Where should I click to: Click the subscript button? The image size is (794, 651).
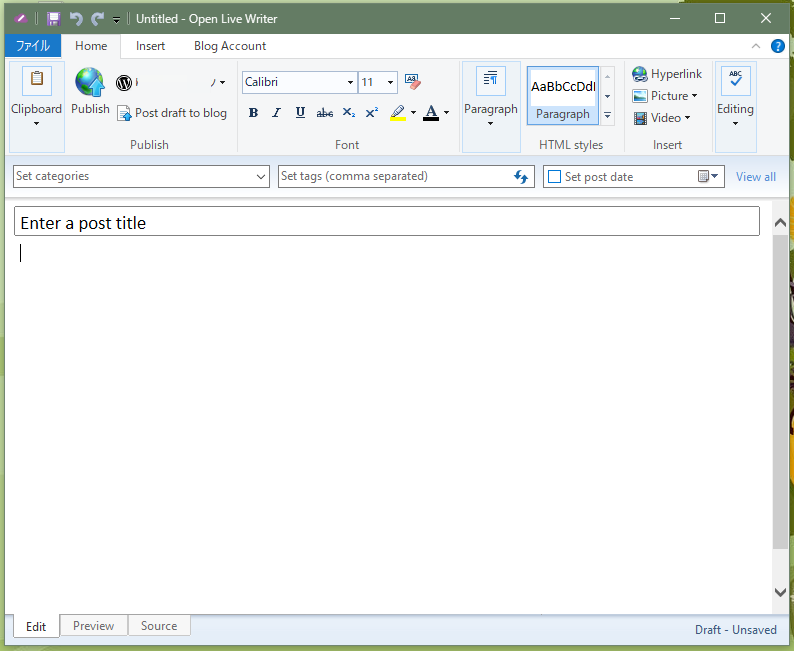[348, 113]
